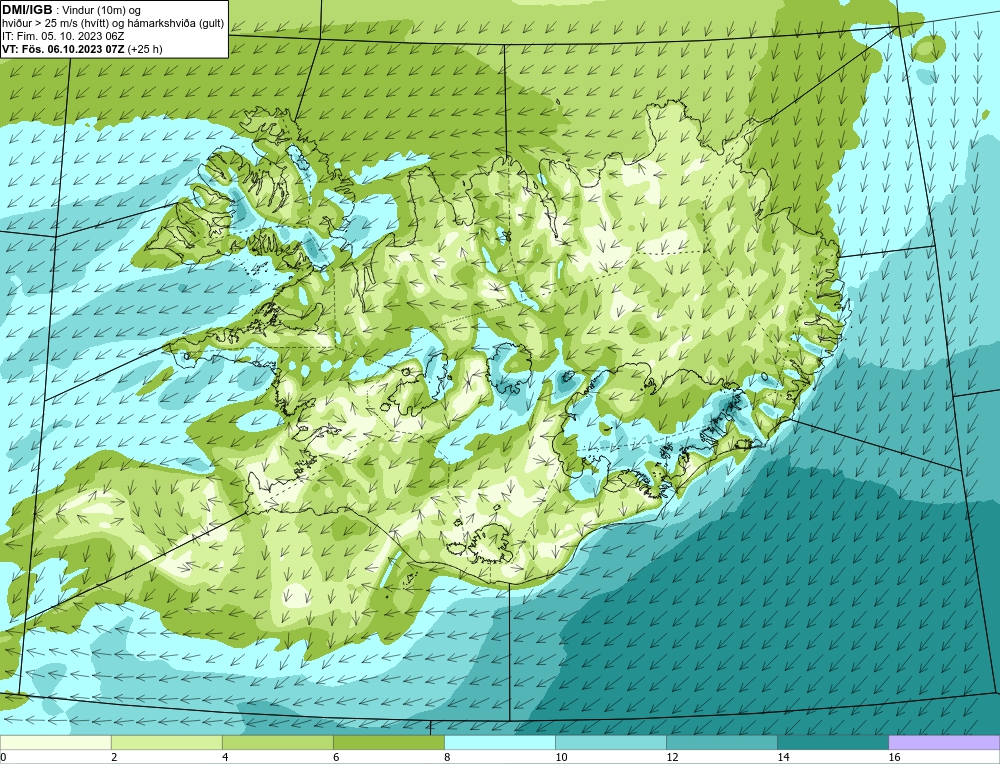
Task: Click the 14–16 m/s dark teal legend swatch
Action: point(832,742)
